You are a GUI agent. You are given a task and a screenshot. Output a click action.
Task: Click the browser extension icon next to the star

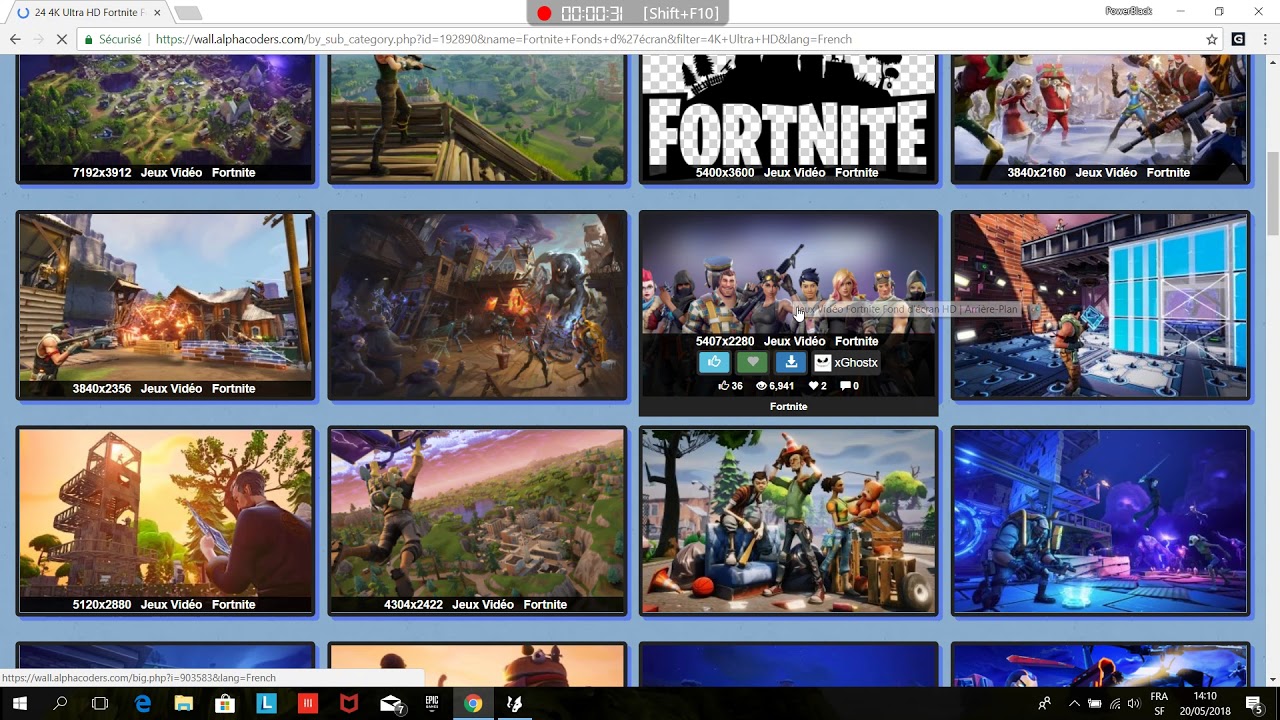(1238, 39)
